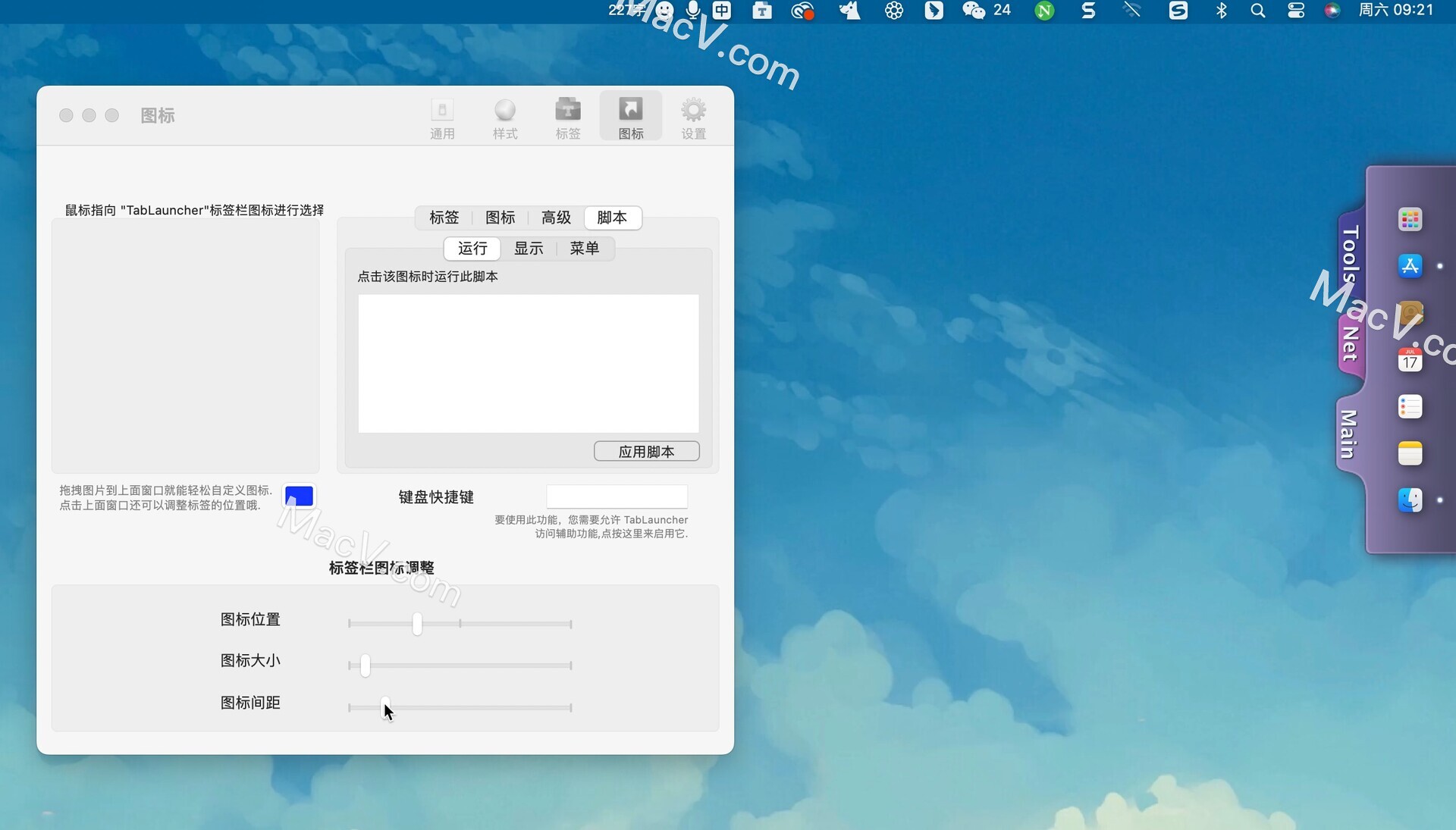1456x830 pixels.
Task: Switch to the 图标 segment tab
Action: click(x=500, y=218)
